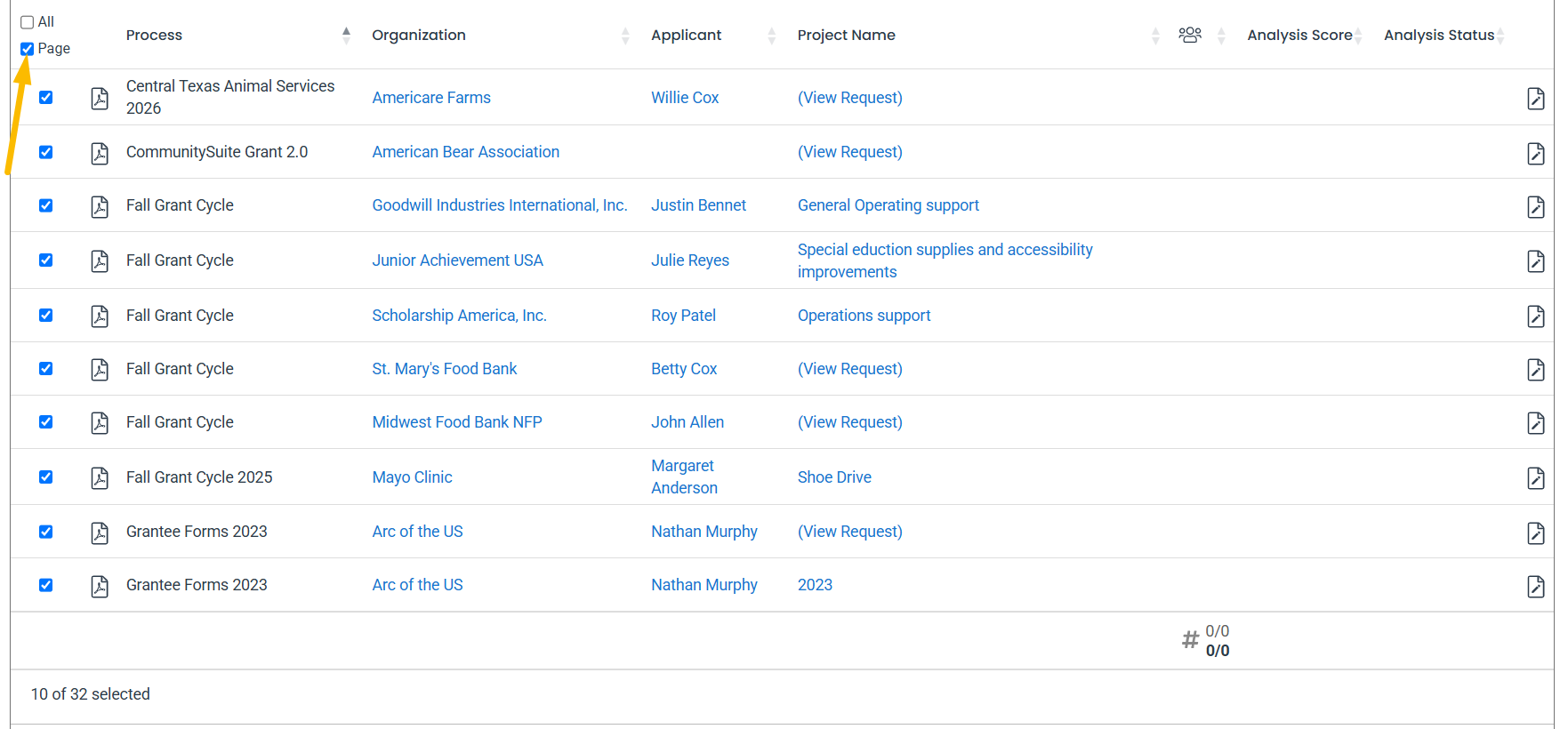Click the Process column header label
1568x729 pixels.
pyautogui.click(x=154, y=35)
